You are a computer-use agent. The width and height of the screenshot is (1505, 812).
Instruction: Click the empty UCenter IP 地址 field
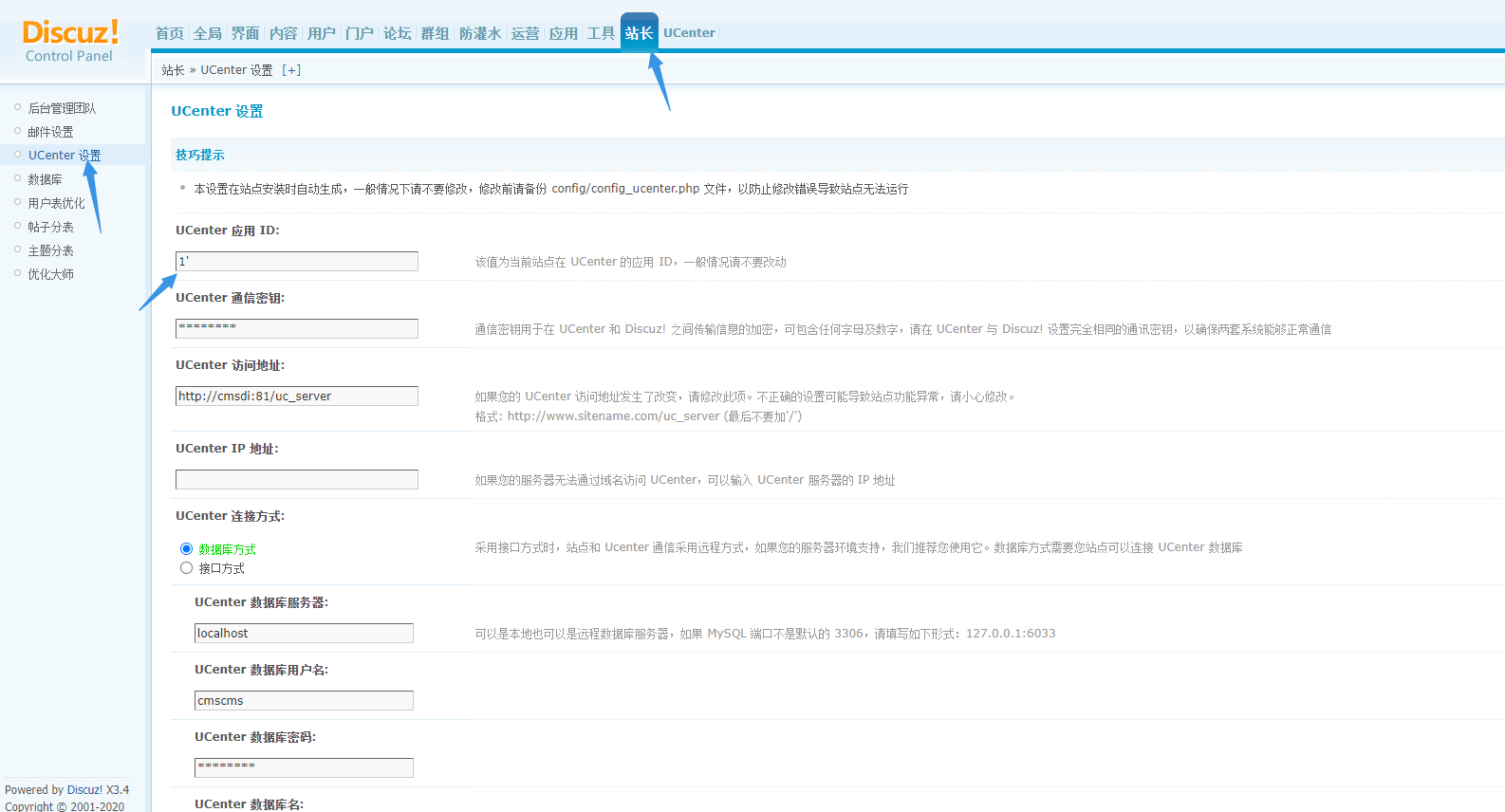coord(296,480)
